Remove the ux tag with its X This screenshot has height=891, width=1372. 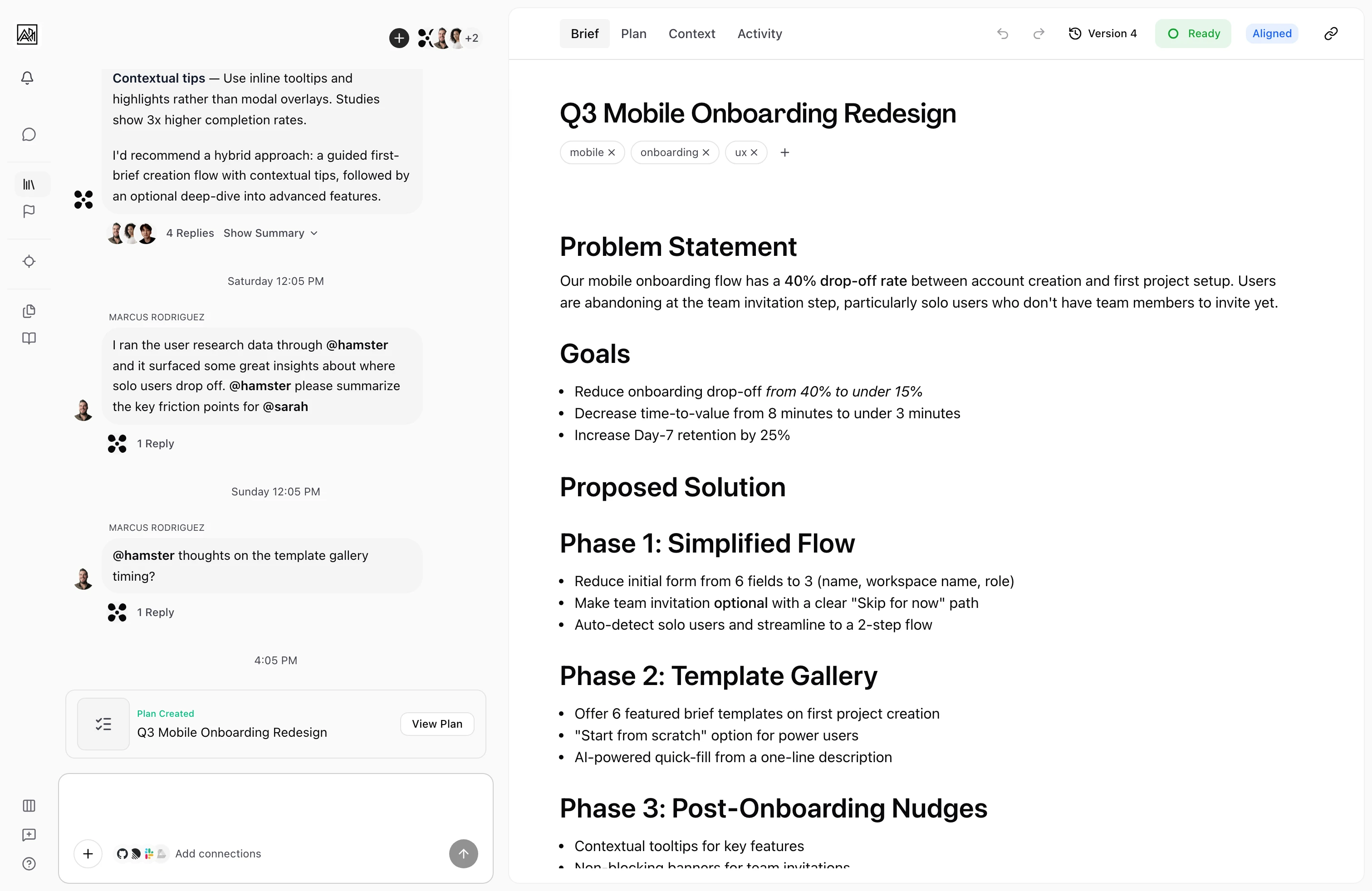coord(755,152)
